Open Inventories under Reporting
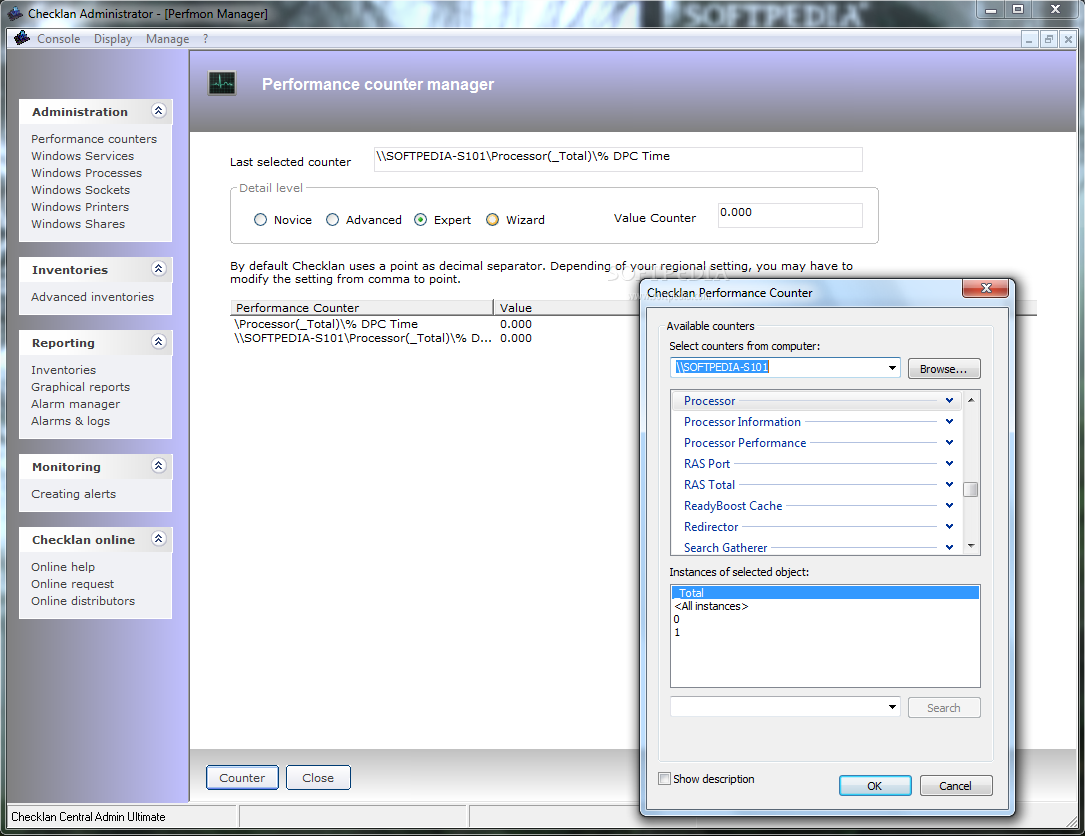The image size is (1085, 836). [x=64, y=370]
